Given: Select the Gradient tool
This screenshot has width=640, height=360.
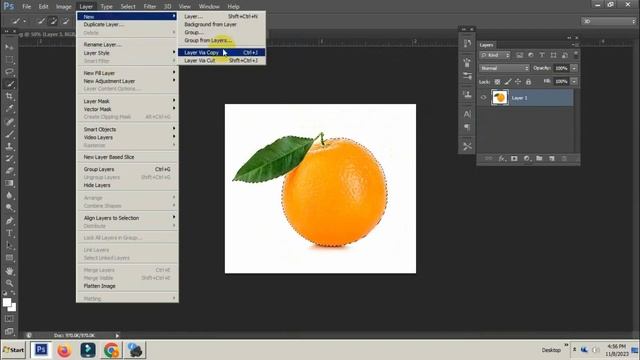Looking at the screenshot, I should [9, 183].
